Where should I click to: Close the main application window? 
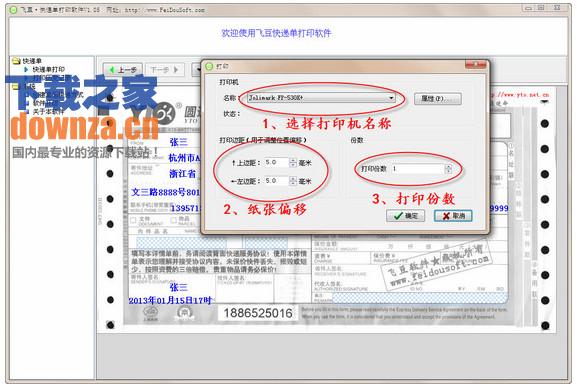[x=558, y=7]
